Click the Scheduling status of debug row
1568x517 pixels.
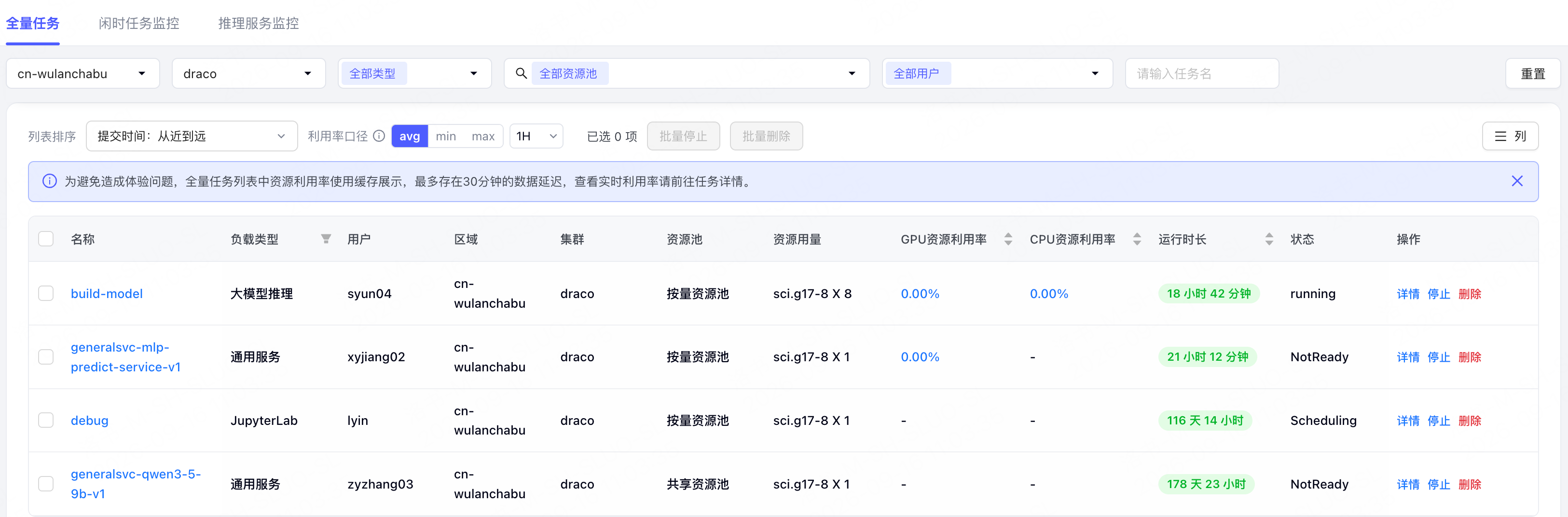point(1323,420)
